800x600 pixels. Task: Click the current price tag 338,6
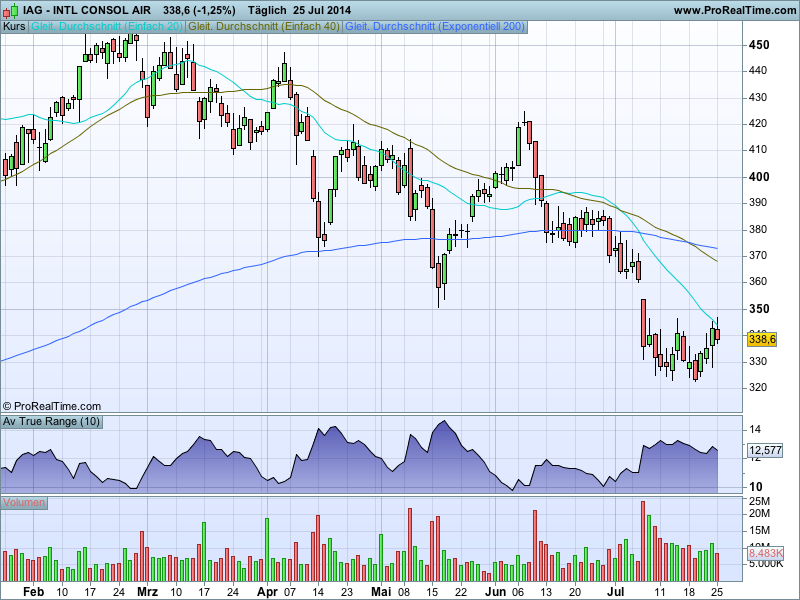point(762,339)
